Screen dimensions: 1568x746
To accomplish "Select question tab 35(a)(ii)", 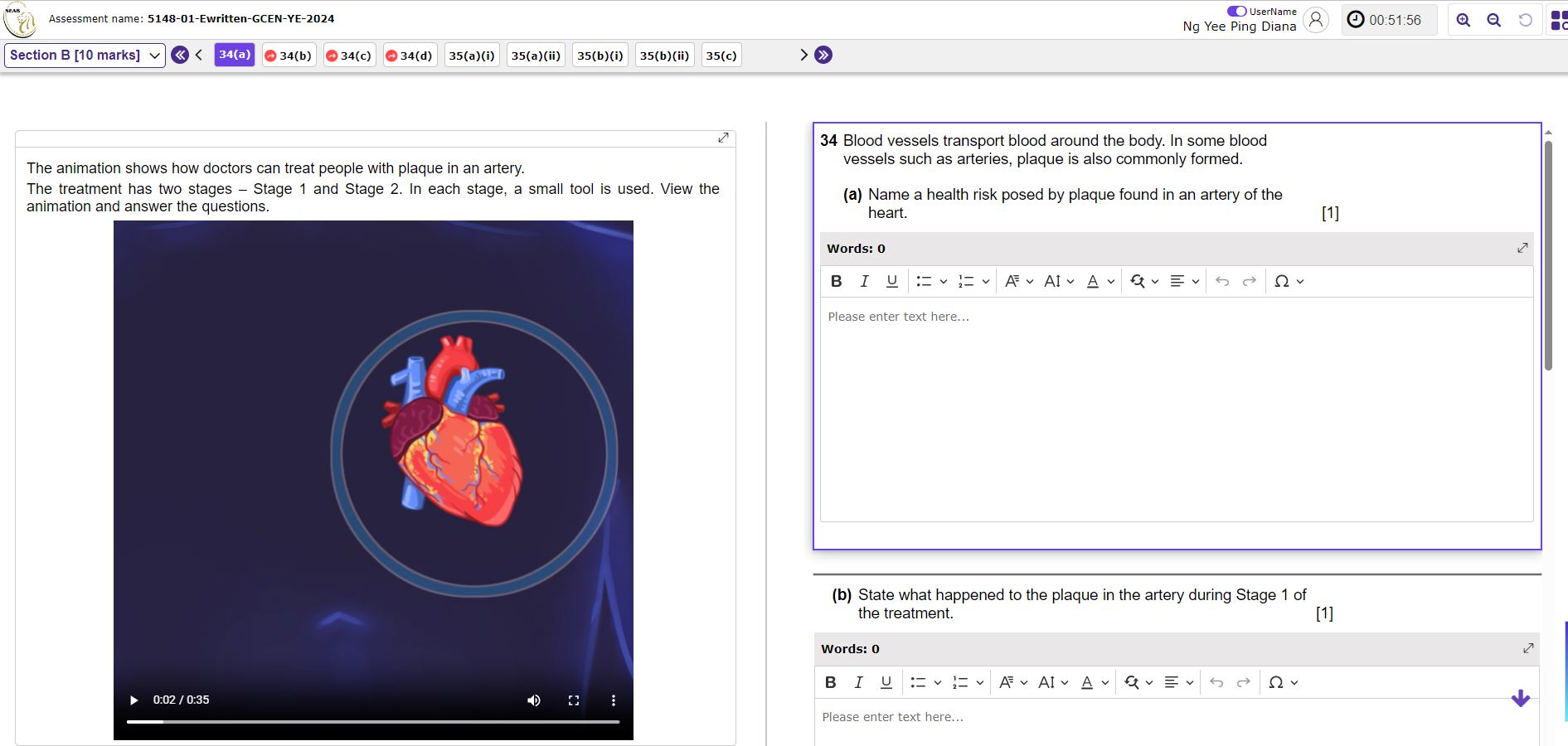I will (x=536, y=56).
